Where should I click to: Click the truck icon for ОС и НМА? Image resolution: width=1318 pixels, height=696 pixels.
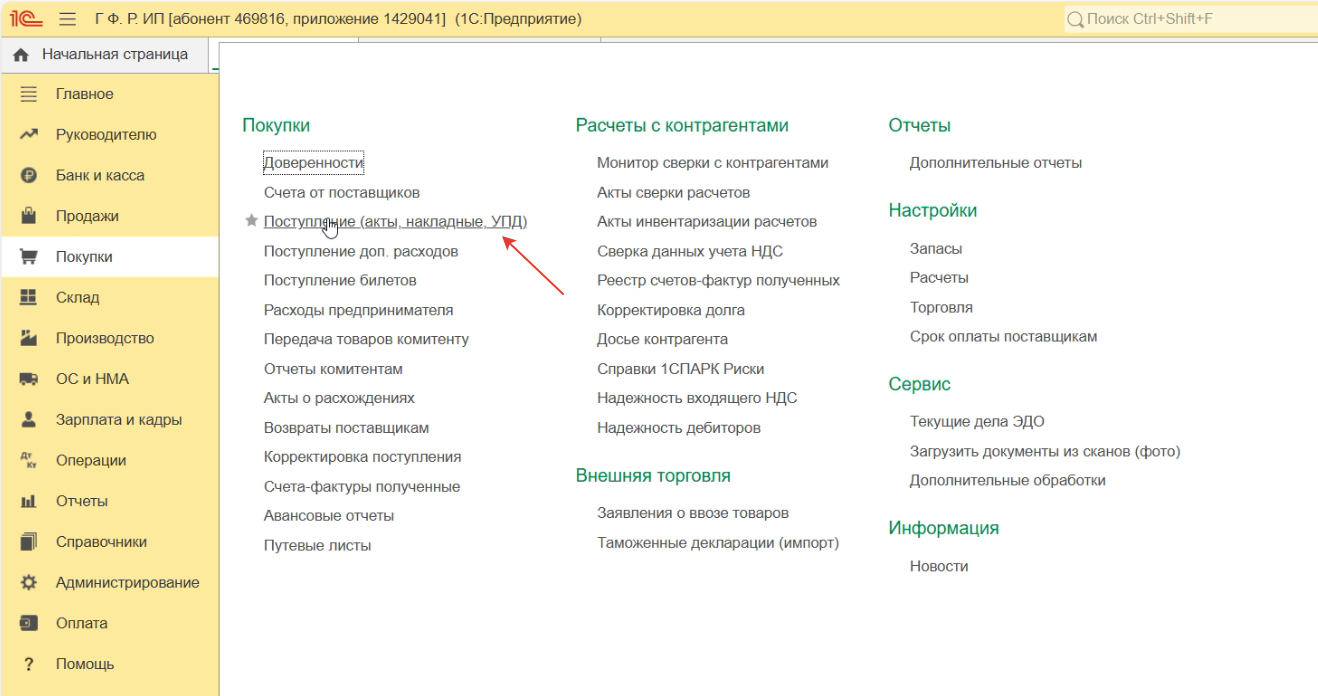coord(29,379)
